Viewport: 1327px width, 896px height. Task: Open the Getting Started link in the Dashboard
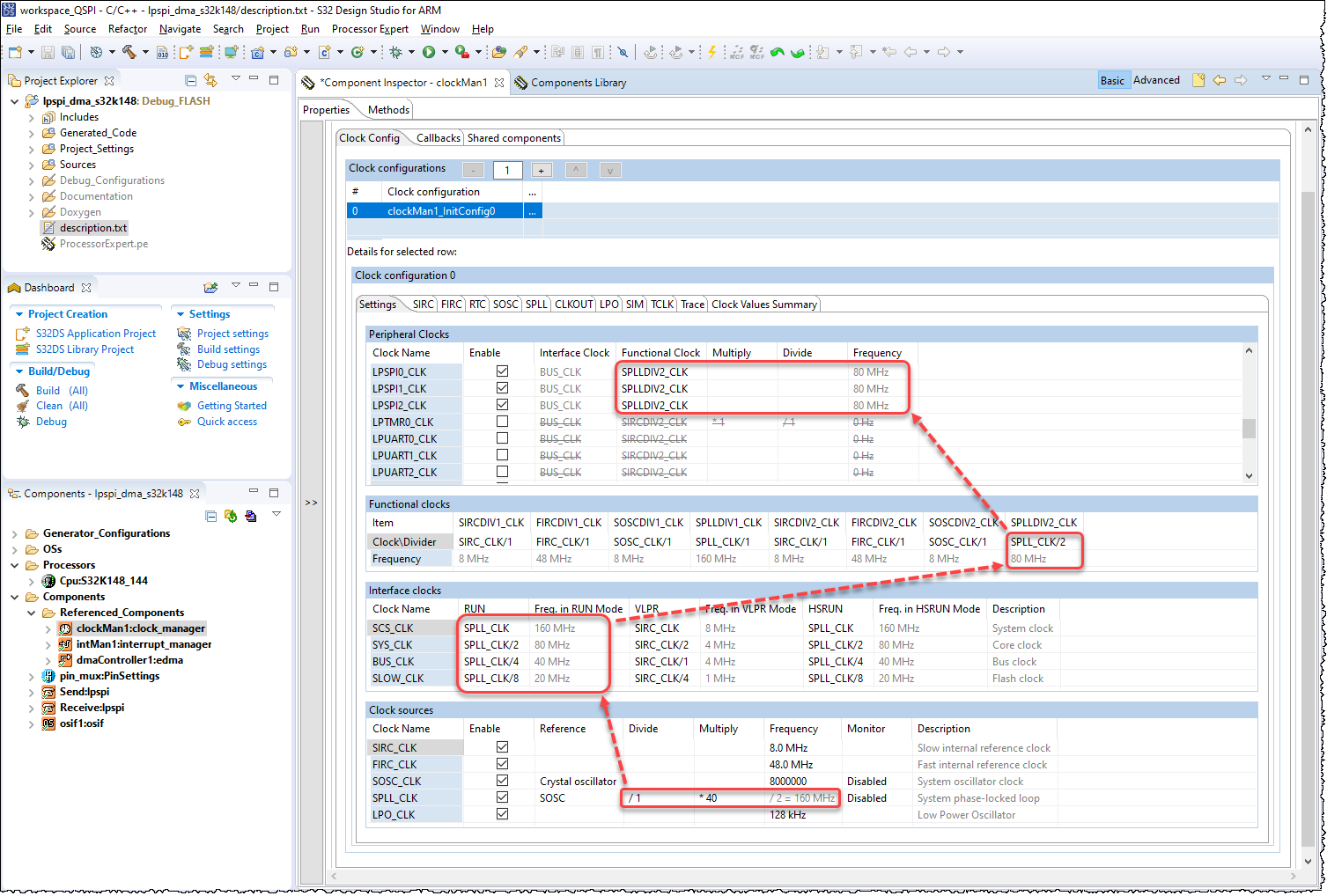(233, 405)
